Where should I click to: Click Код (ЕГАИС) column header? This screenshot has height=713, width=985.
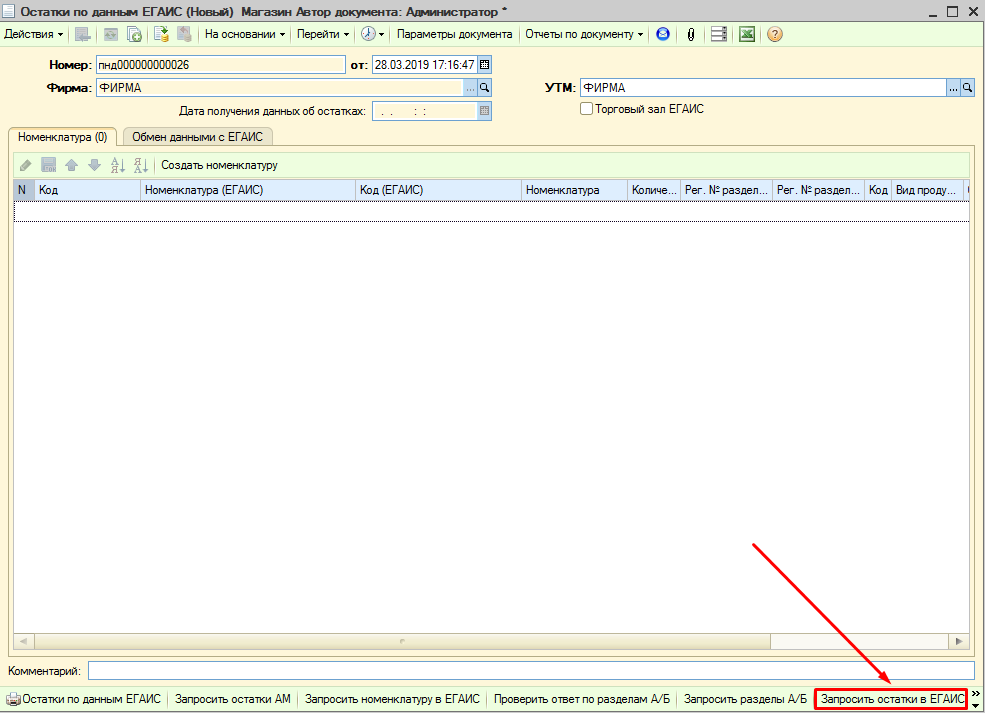click(x=438, y=190)
